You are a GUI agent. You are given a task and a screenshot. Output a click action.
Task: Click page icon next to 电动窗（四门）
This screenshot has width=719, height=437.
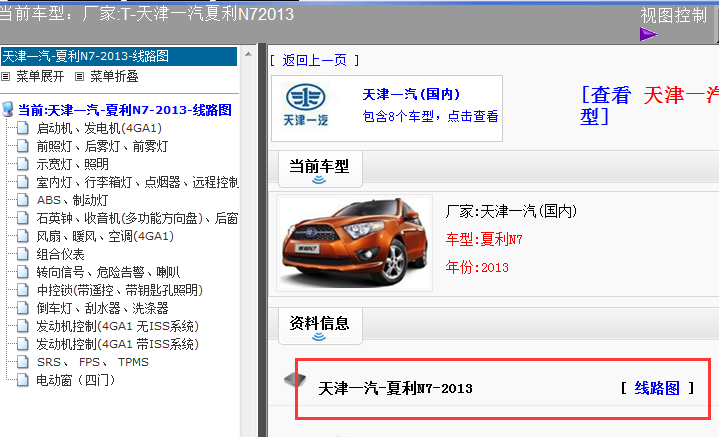pos(22,380)
